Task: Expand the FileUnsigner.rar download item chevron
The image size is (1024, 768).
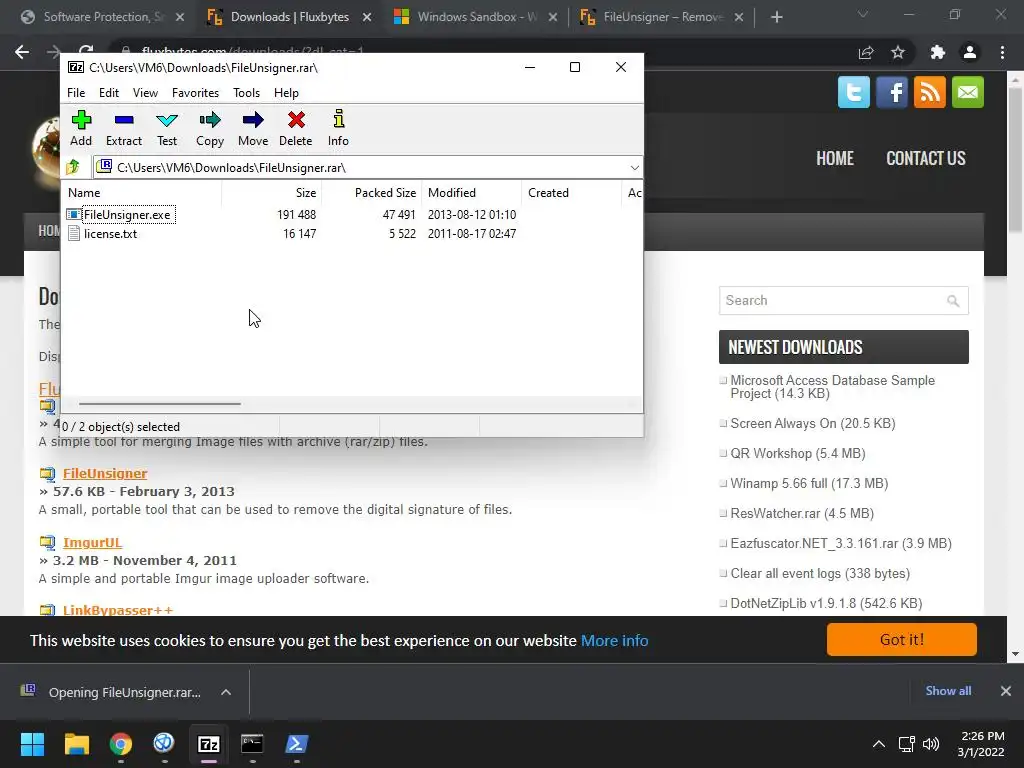Action: (225, 692)
